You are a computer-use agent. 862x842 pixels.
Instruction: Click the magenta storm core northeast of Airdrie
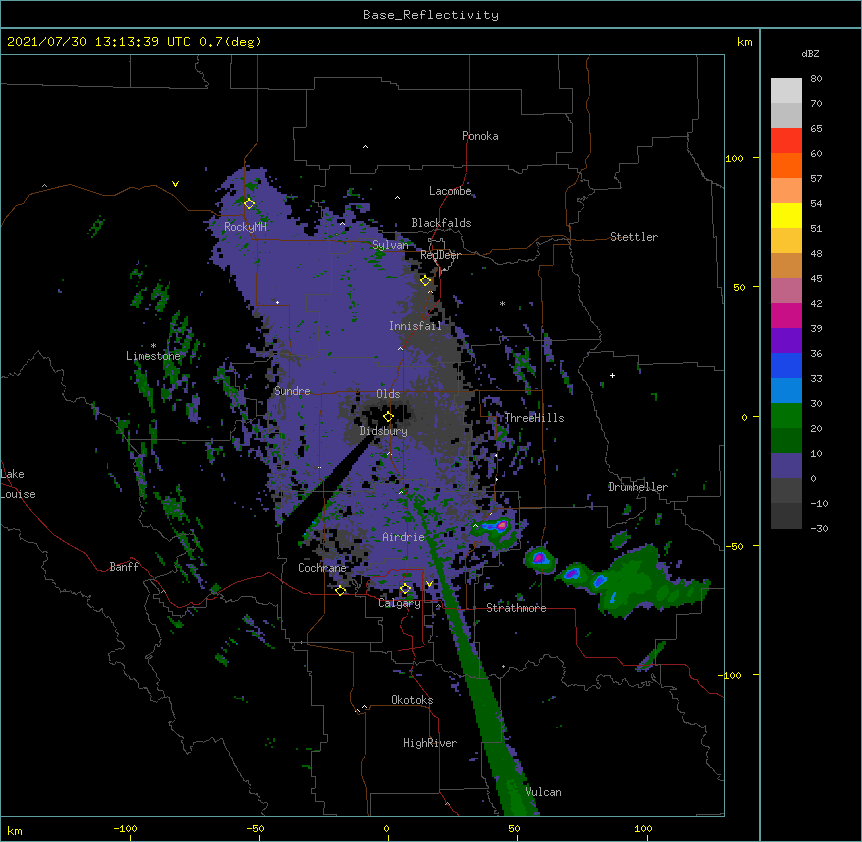(x=501, y=525)
